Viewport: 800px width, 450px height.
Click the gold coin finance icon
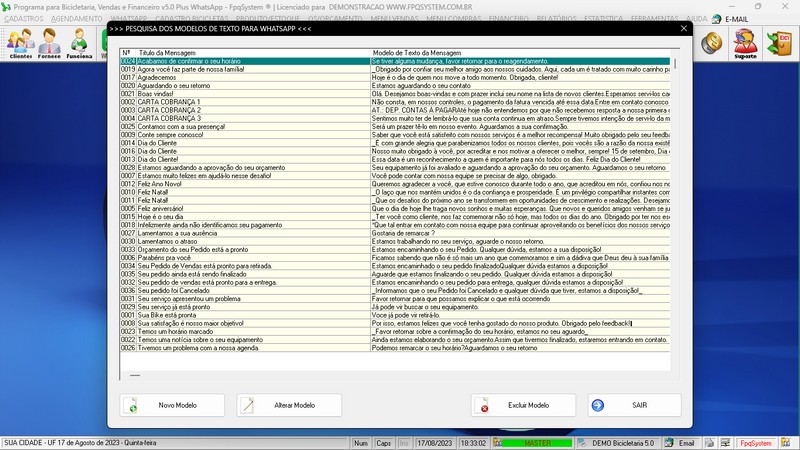point(711,43)
